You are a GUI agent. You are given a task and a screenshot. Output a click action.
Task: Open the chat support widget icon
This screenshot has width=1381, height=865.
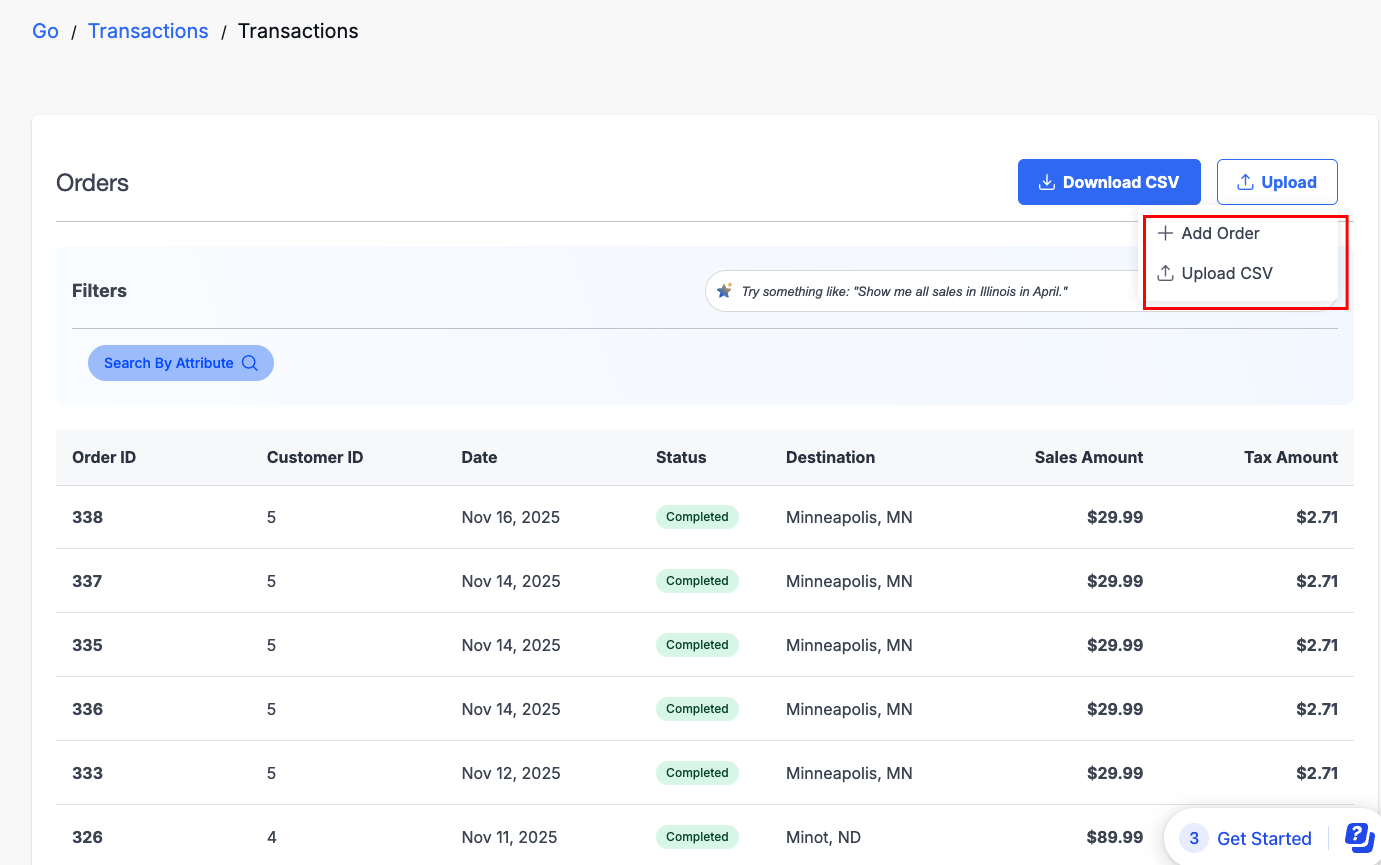coord(1359,837)
